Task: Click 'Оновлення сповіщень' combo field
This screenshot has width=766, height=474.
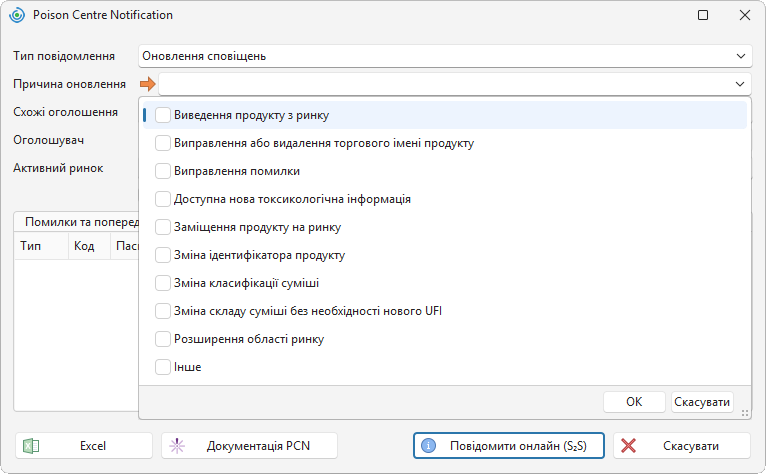Action: click(445, 56)
